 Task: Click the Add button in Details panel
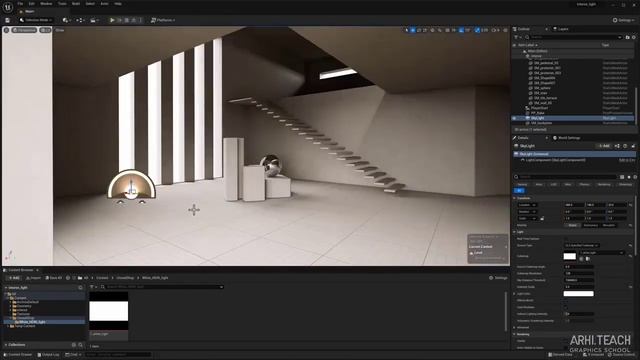pos(604,146)
